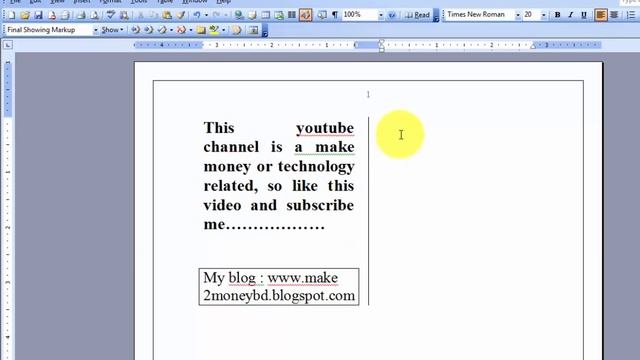The image size is (640, 360).
Task: Insert a new comment
Action: [x=201, y=30]
